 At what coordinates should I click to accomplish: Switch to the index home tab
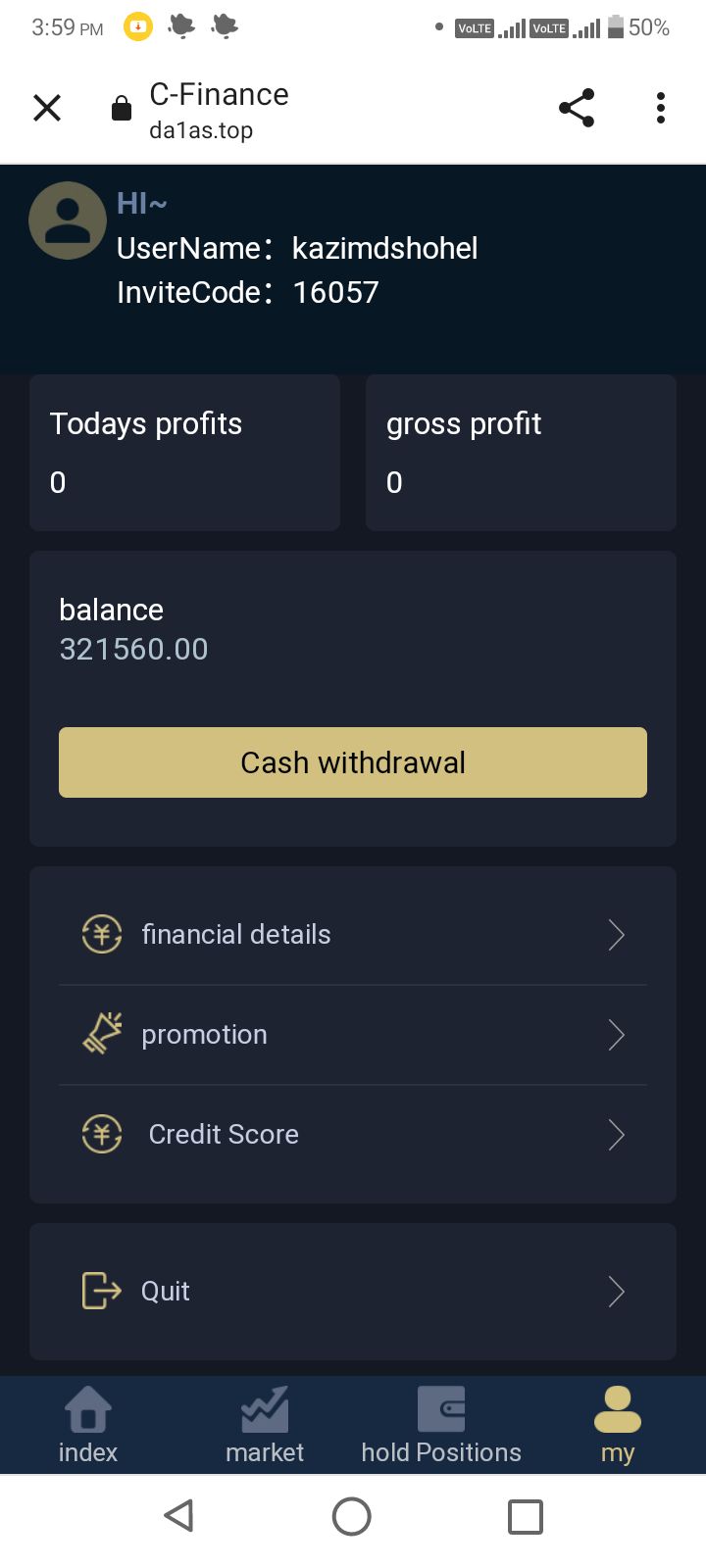click(88, 1426)
